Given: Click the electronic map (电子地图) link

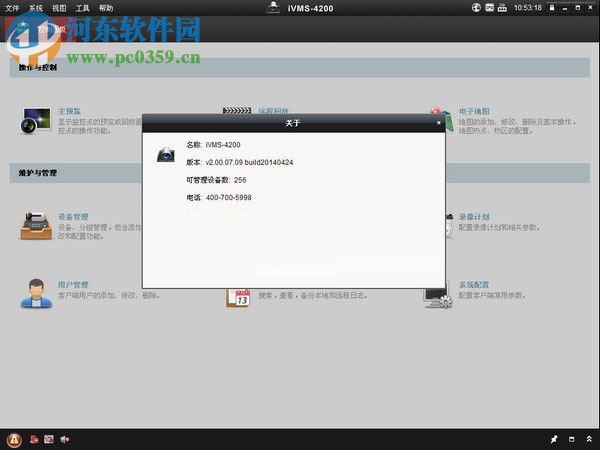Looking at the screenshot, I should pos(474,111).
